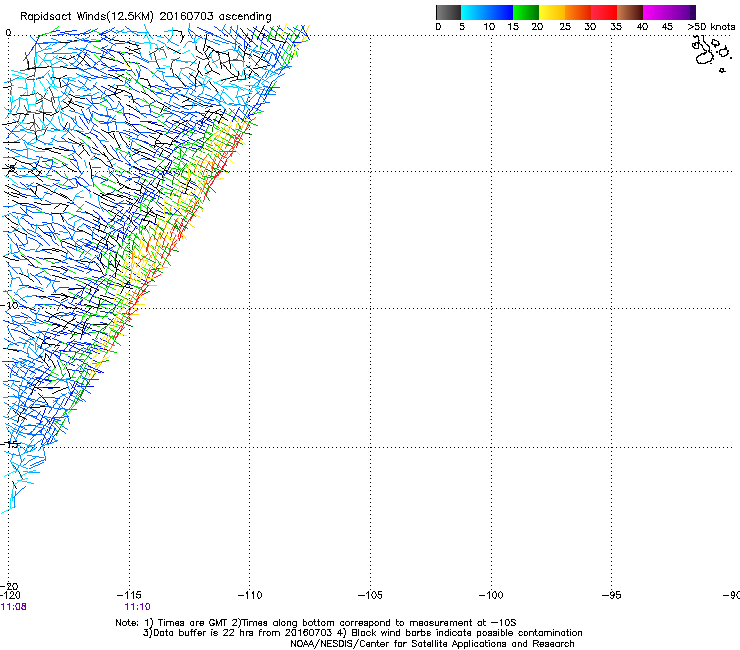
Task: Click the -100 longitude axis label
Action: coord(491,595)
